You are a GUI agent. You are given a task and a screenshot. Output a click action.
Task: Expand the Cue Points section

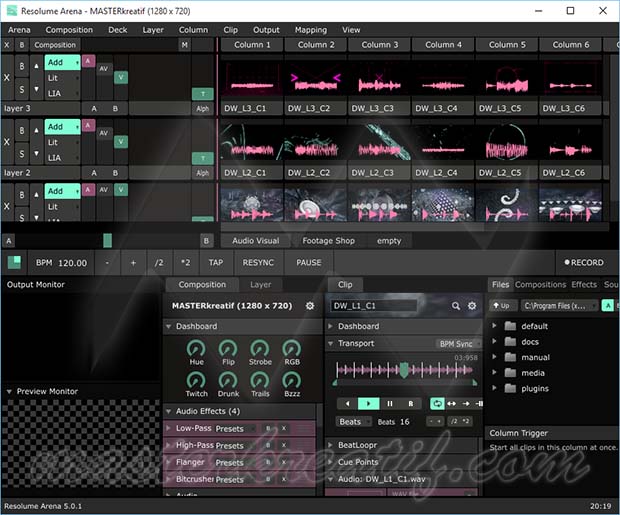(330, 462)
